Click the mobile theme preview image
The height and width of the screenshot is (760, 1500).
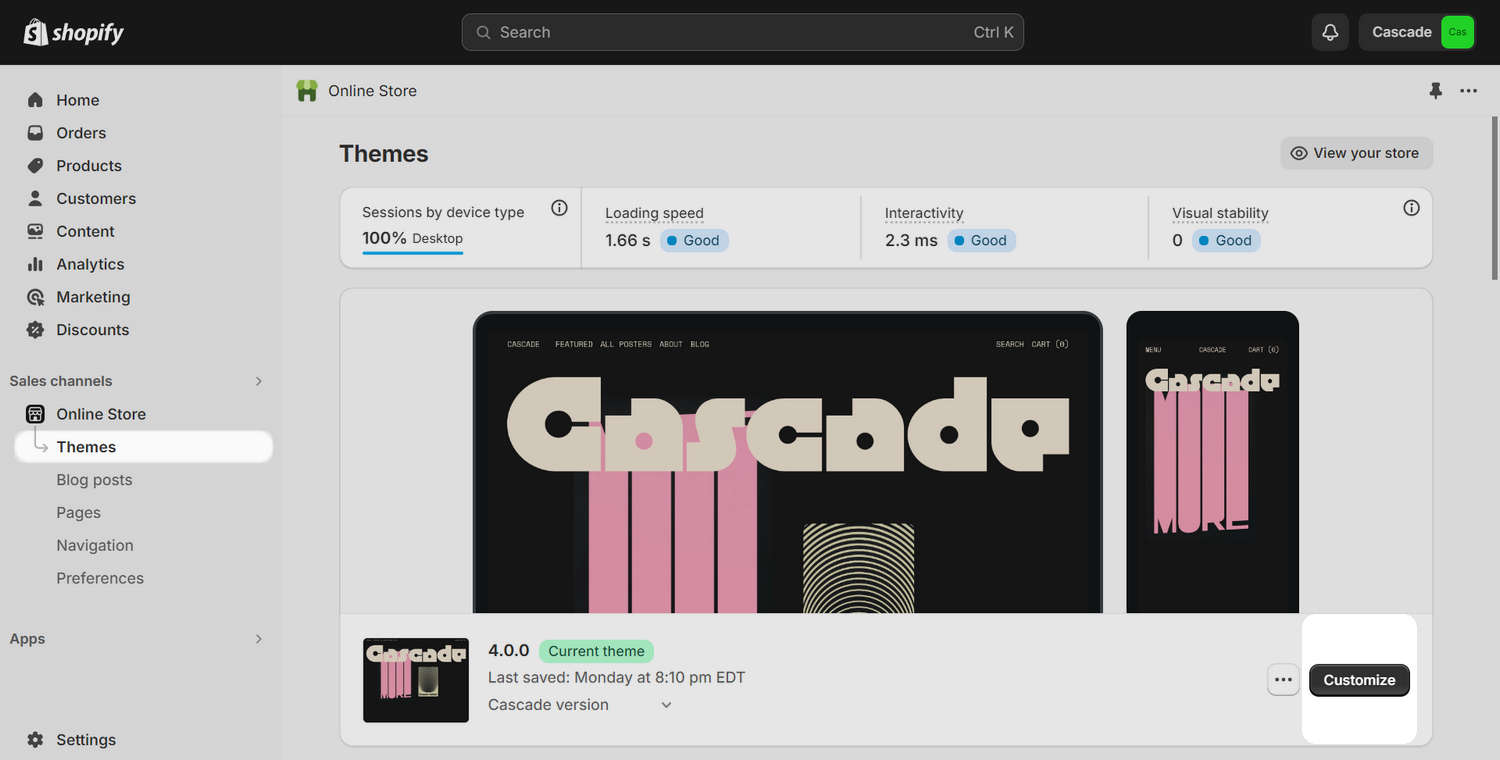[x=1212, y=462]
